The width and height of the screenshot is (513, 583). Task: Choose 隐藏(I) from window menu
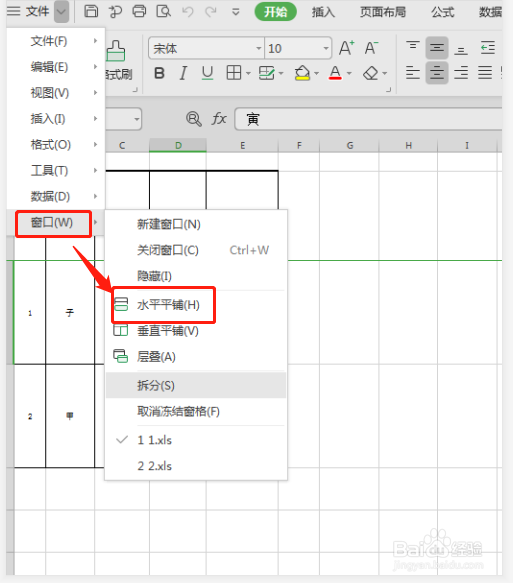click(196, 276)
